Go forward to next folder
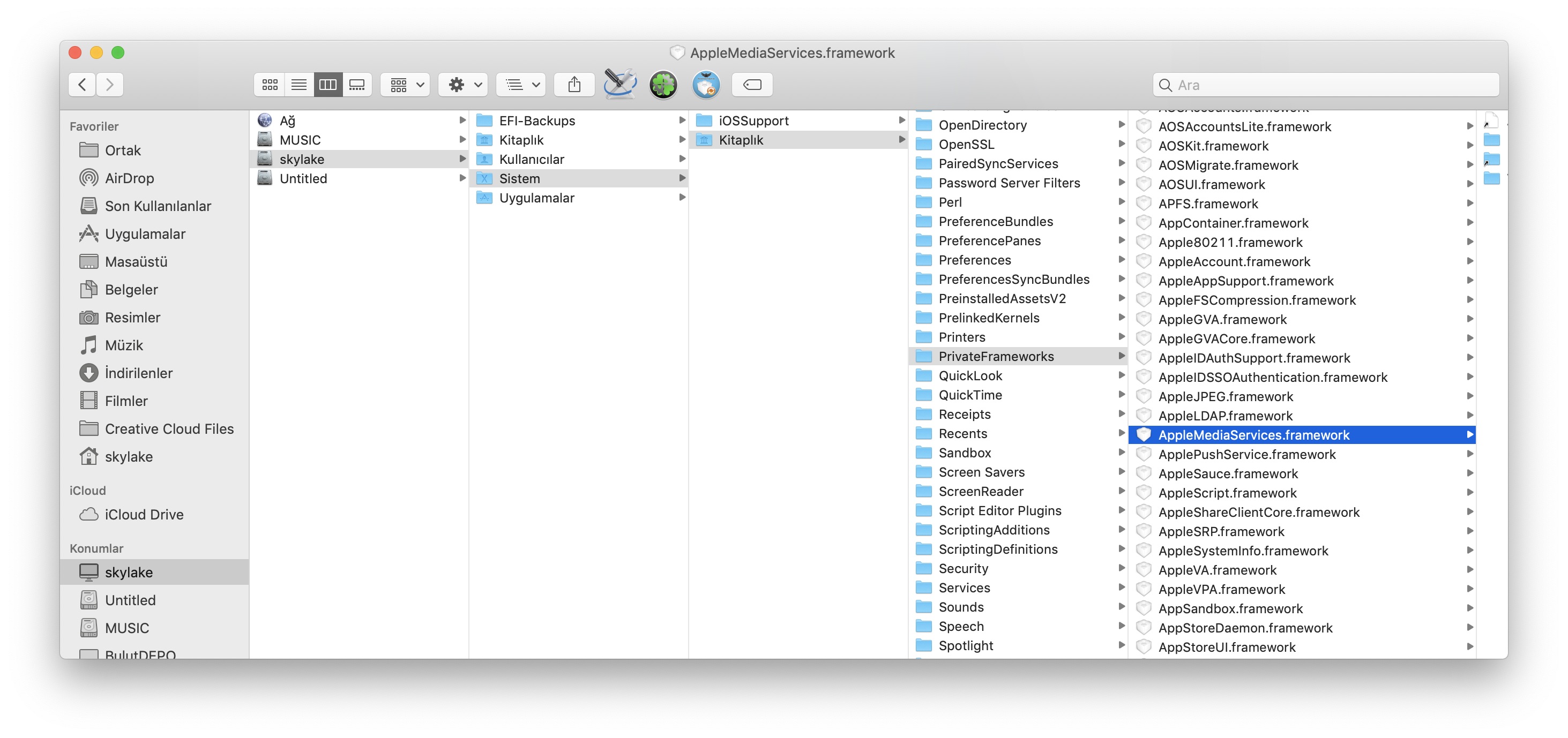 tap(109, 85)
